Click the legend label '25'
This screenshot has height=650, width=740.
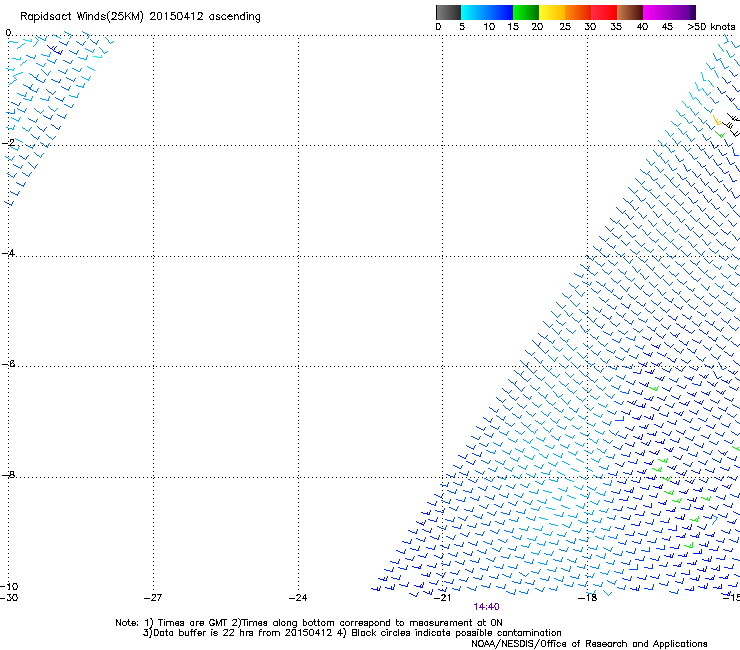565,27
